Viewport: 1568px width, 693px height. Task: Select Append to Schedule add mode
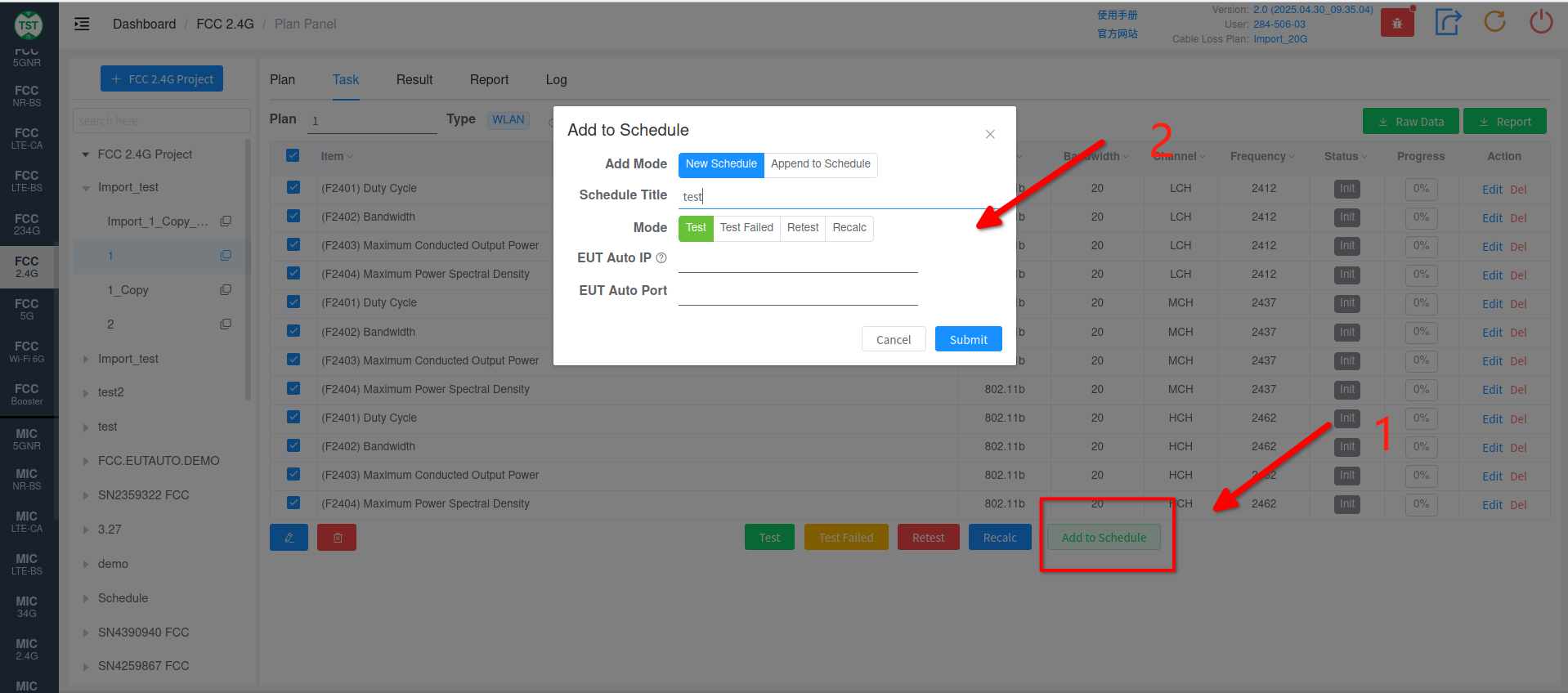[820, 164]
